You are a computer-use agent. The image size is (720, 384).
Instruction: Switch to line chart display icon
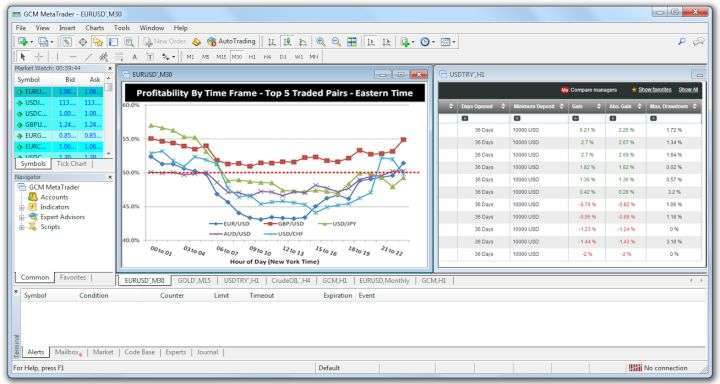303,42
